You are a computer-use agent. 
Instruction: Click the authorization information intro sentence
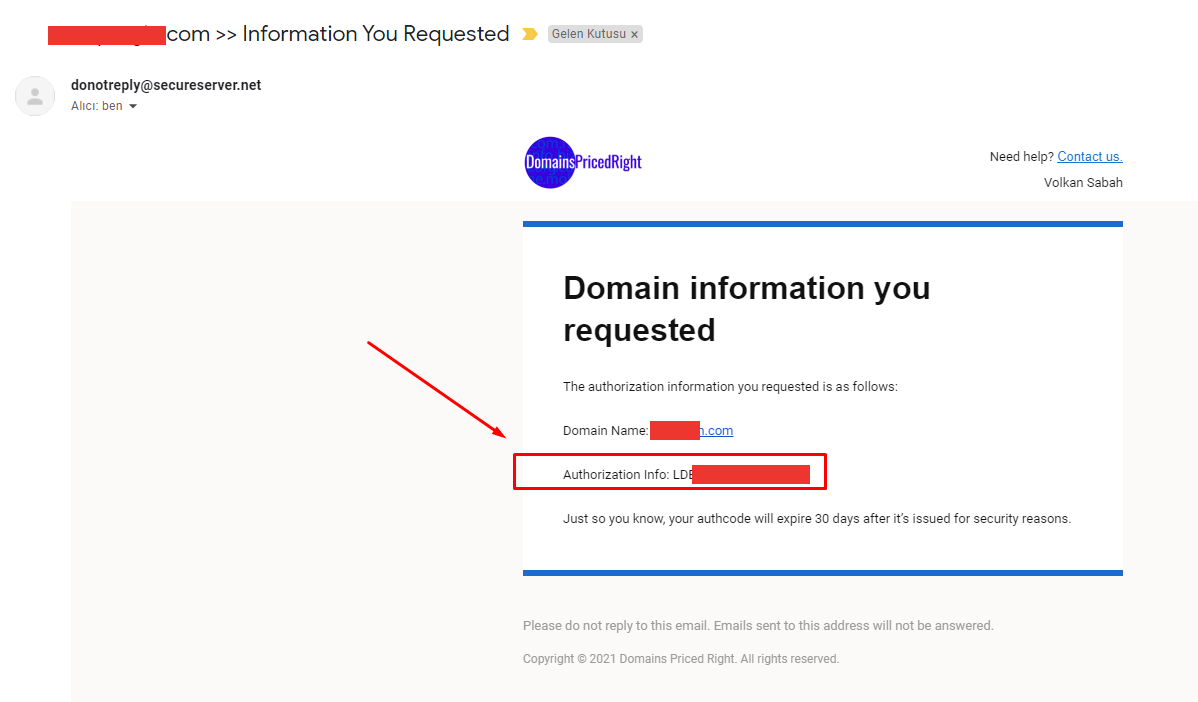click(730, 387)
